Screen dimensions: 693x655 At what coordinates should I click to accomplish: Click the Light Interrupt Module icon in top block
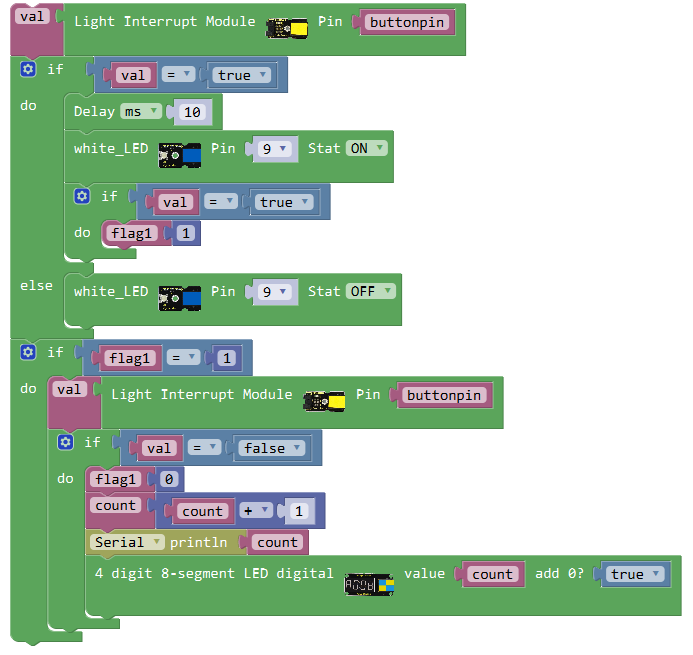pos(287,29)
